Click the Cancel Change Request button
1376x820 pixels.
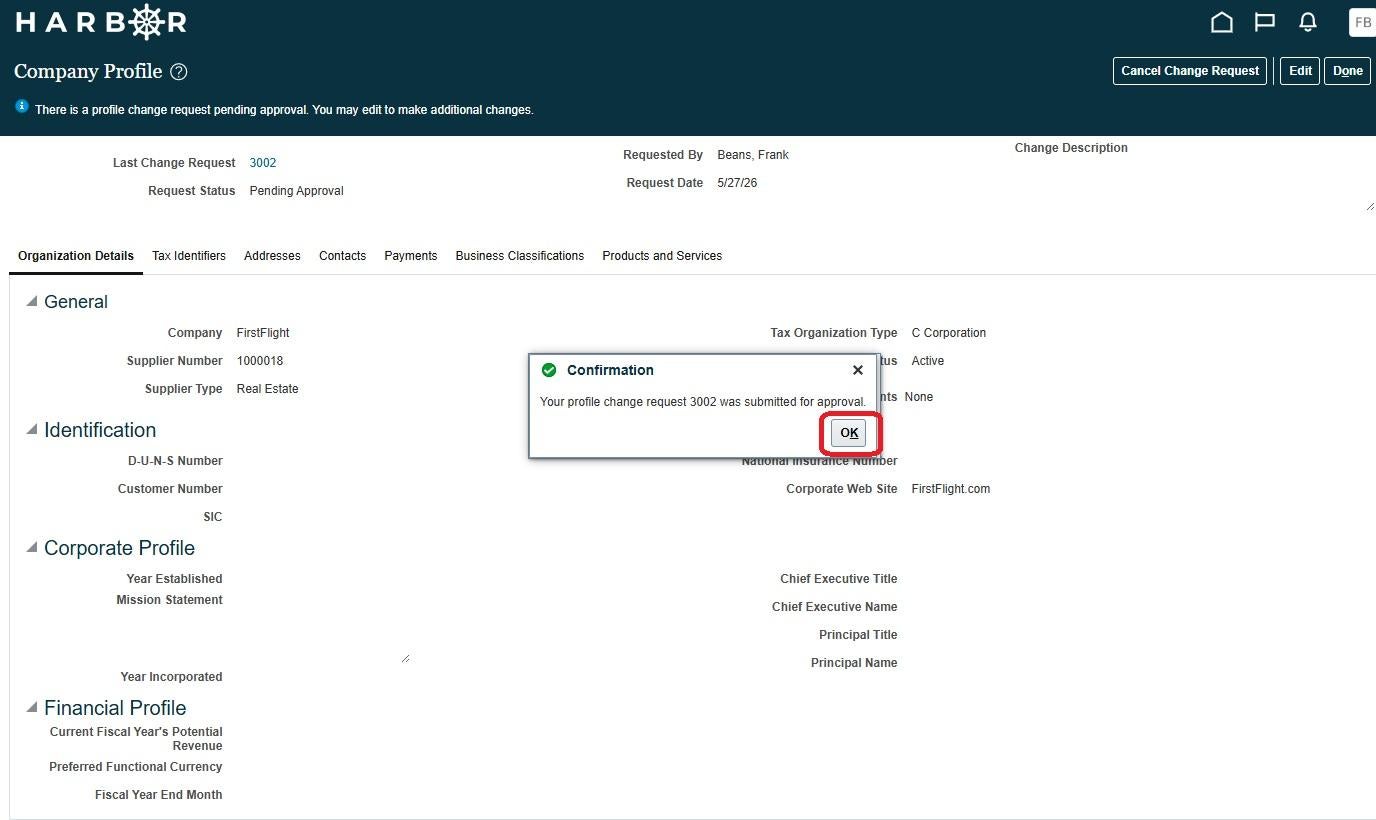pyautogui.click(x=1190, y=71)
